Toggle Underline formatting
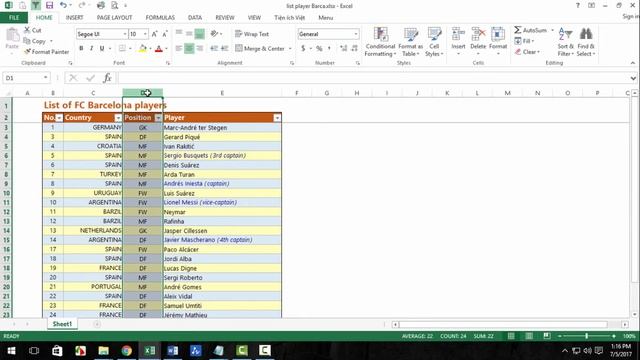 coord(102,49)
